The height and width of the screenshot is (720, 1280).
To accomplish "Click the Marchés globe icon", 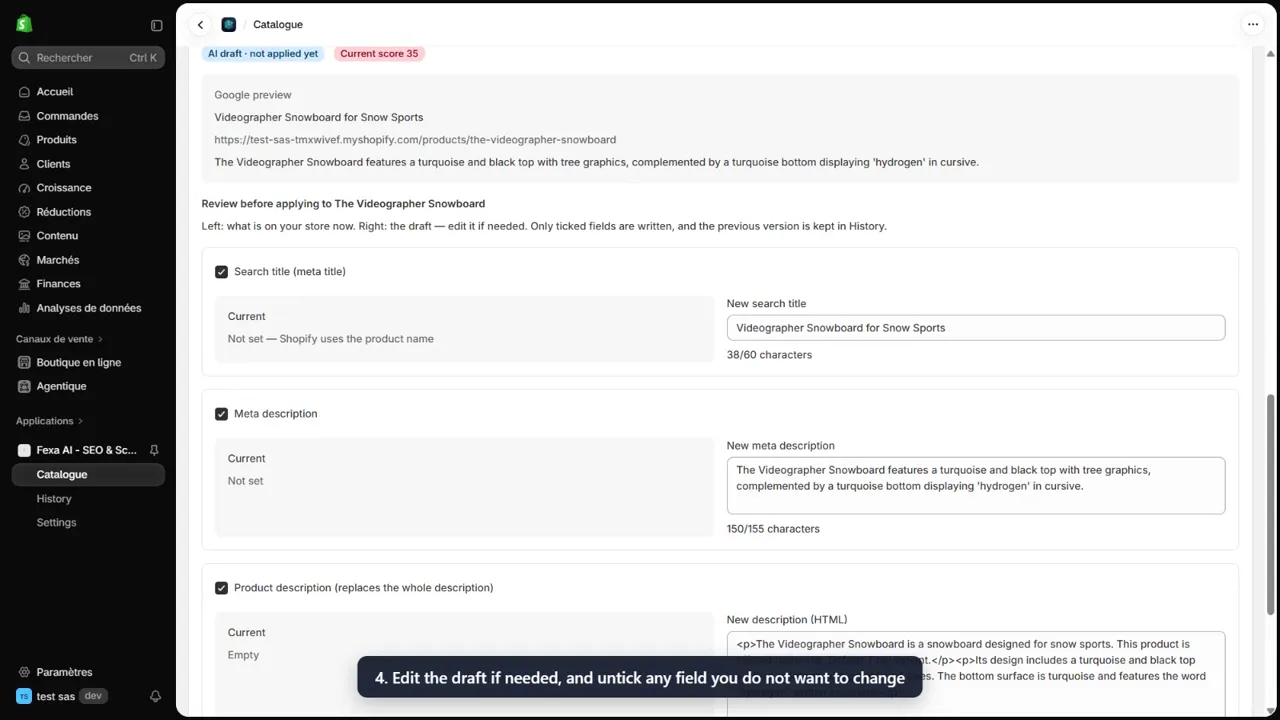I will click(24, 260).
